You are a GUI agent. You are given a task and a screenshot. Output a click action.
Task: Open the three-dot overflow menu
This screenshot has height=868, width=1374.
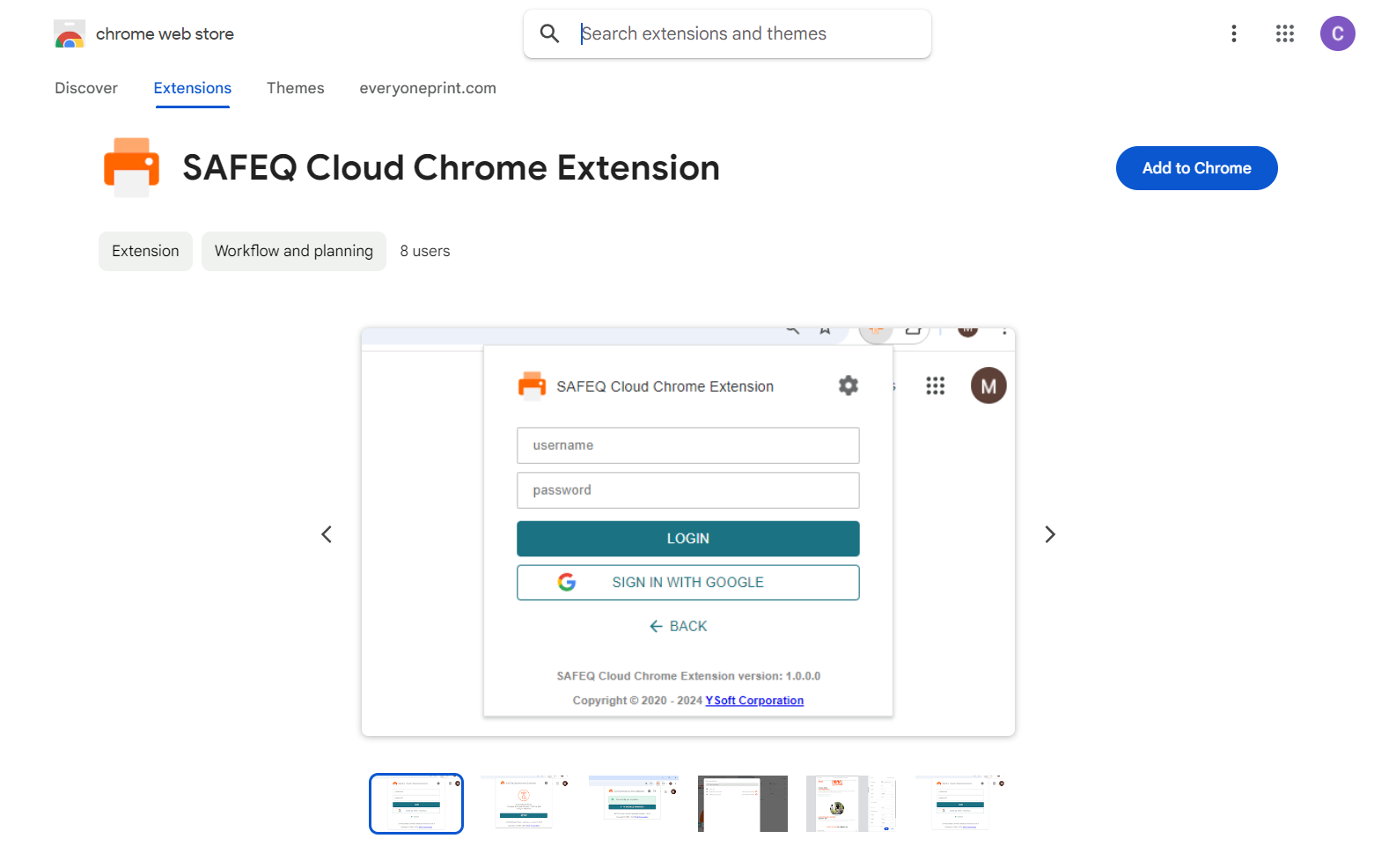click(x=1234, y=33)
